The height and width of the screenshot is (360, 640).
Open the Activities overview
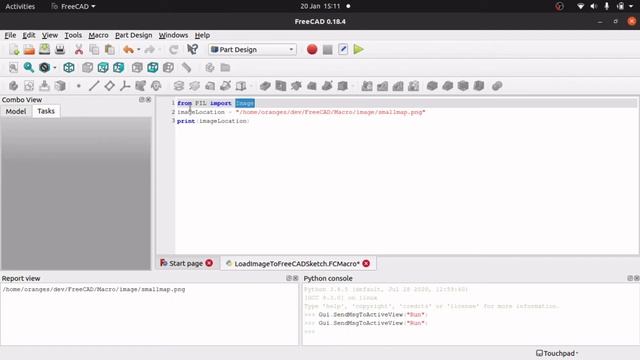click(x=20, y=6)
